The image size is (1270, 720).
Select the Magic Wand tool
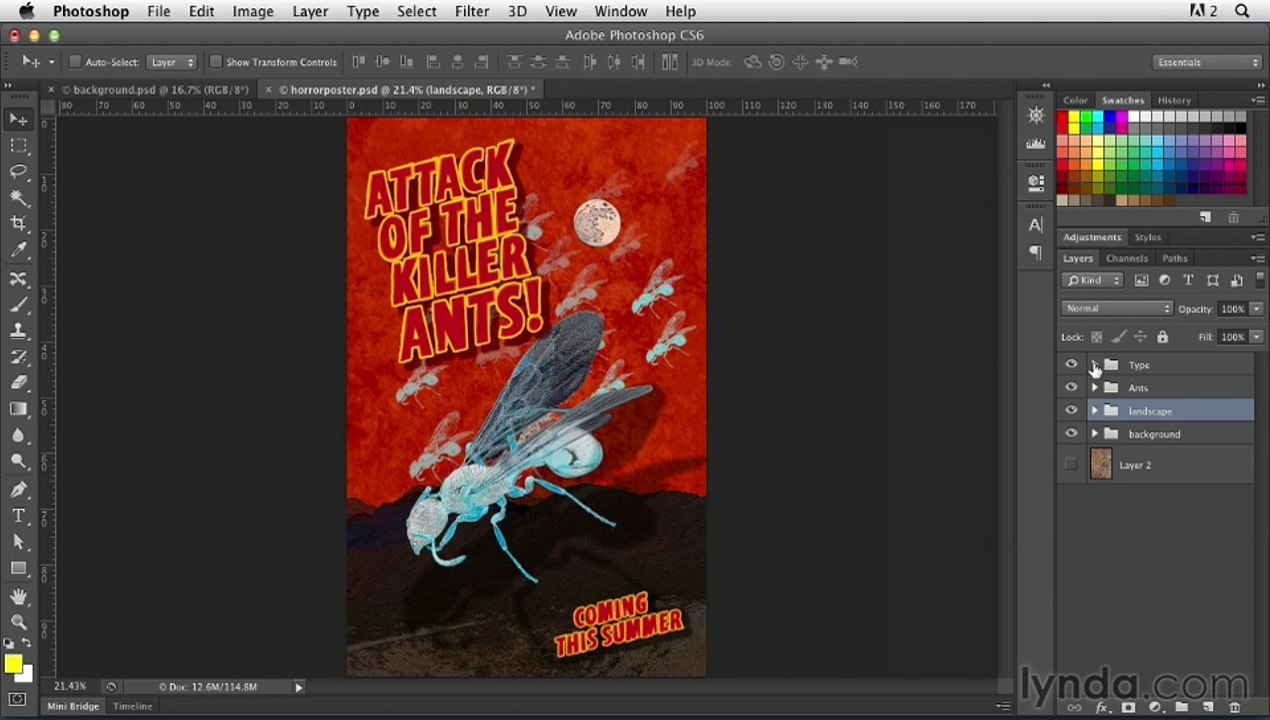coord(19,198)
